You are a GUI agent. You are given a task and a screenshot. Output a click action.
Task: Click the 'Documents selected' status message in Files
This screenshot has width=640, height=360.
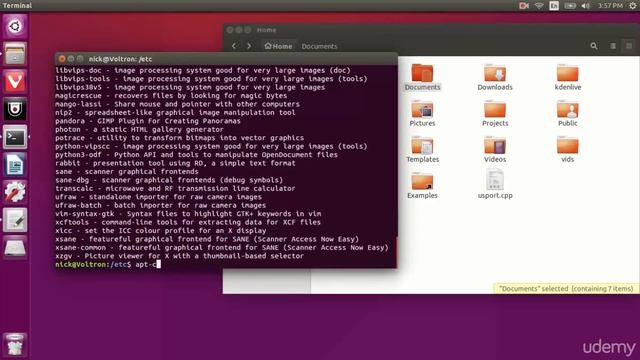pyautogui.click(x=566, y=289)
